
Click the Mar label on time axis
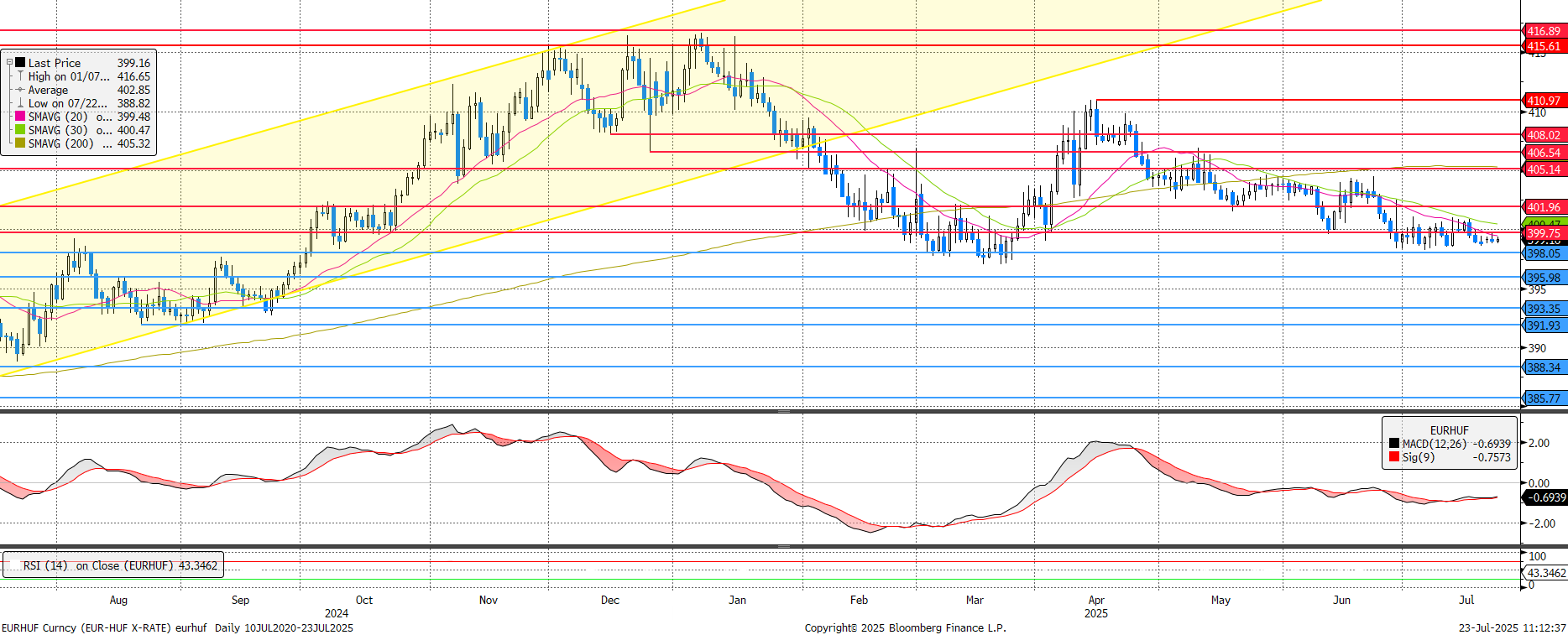click(975, 600)
